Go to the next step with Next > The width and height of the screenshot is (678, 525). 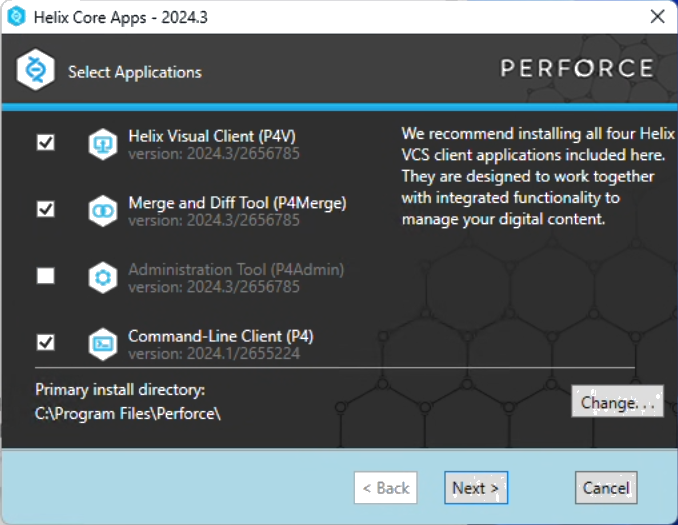pyautogui.click(x=476, y=488)
